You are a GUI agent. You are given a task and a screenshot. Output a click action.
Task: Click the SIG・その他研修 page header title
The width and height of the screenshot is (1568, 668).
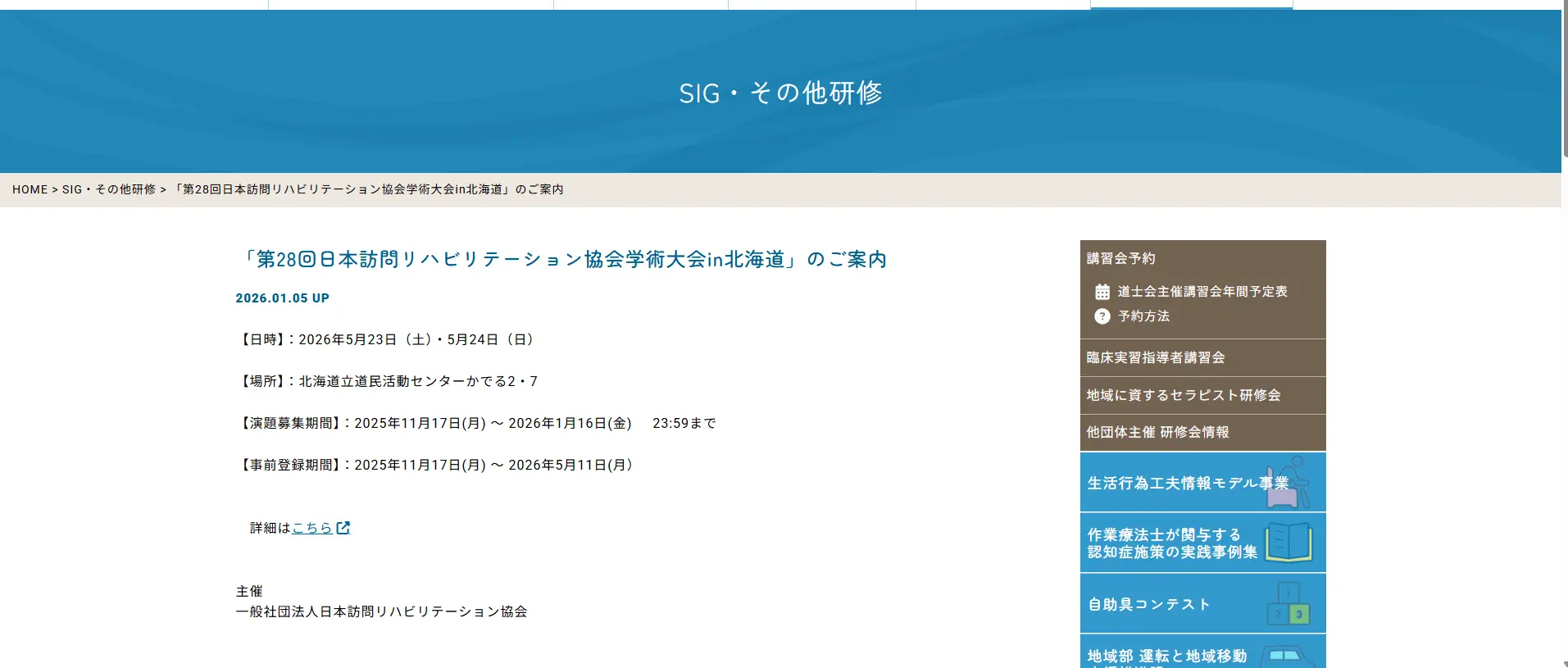pos(780,93)
